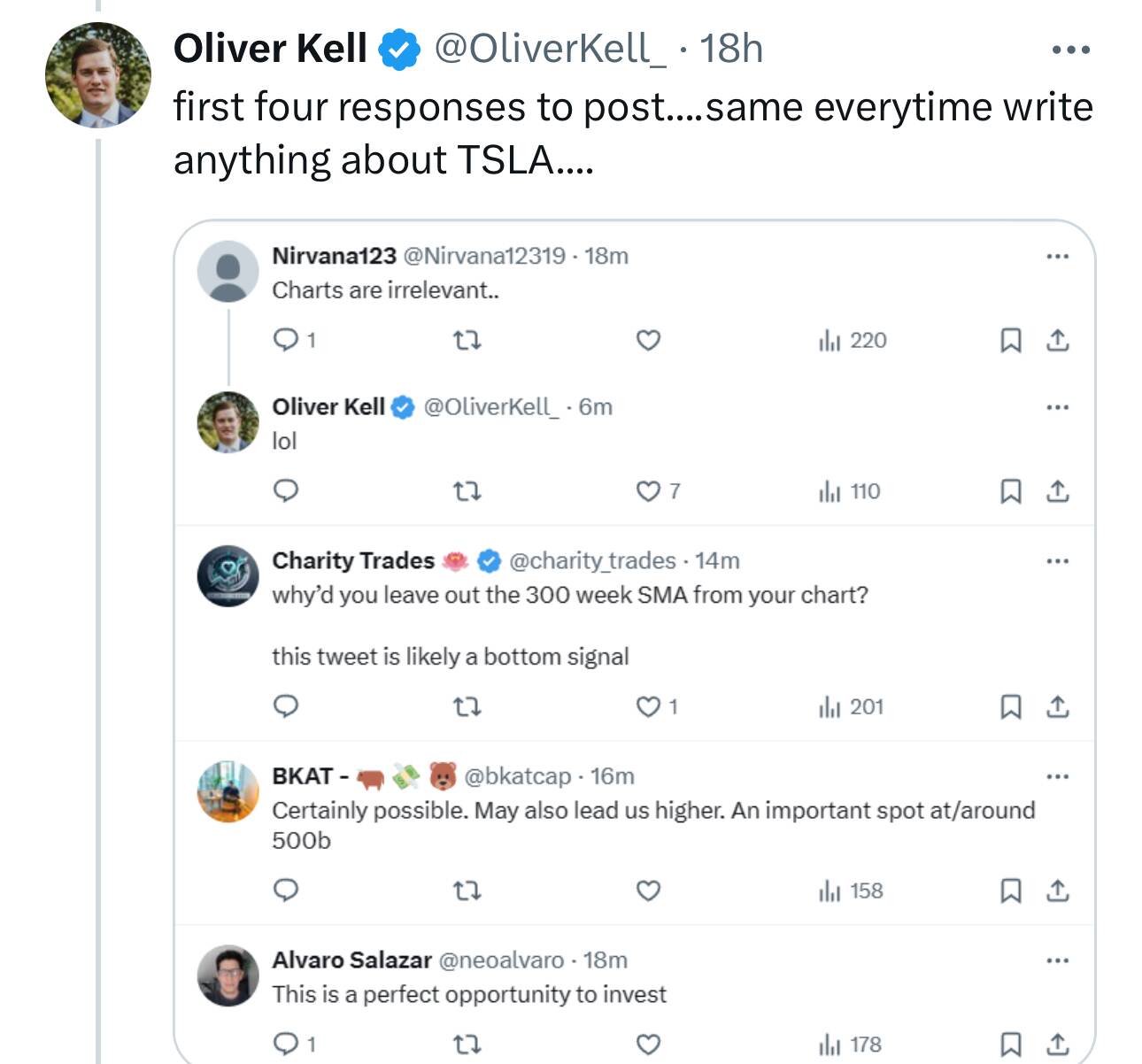Like Oliver Kell's 'lol' reply
The width and height of the screenshot is (1142, 1064).
click(x=649, y=490)
